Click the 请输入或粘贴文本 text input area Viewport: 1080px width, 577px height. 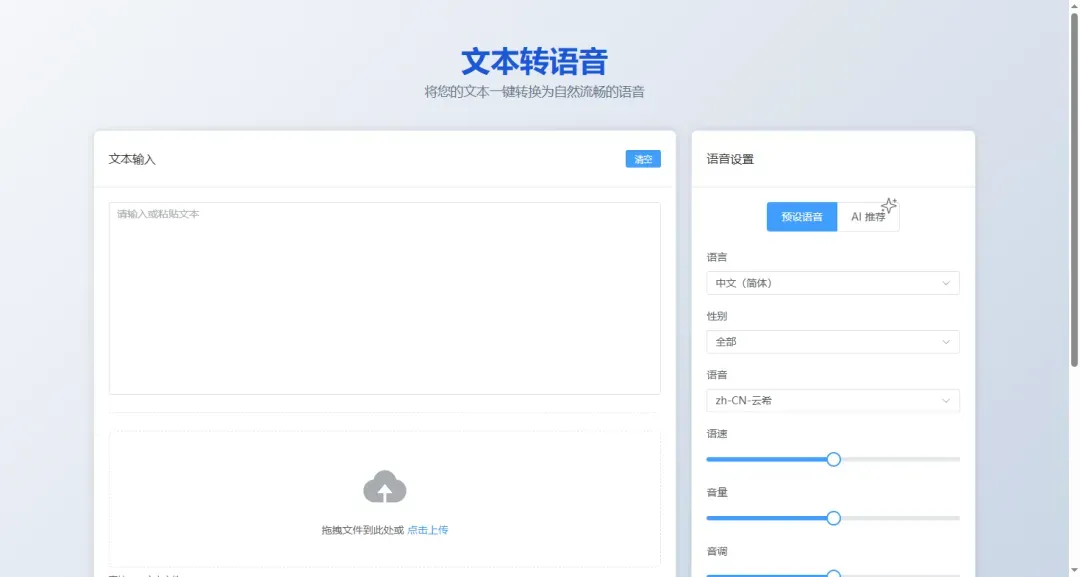point(385,297)
